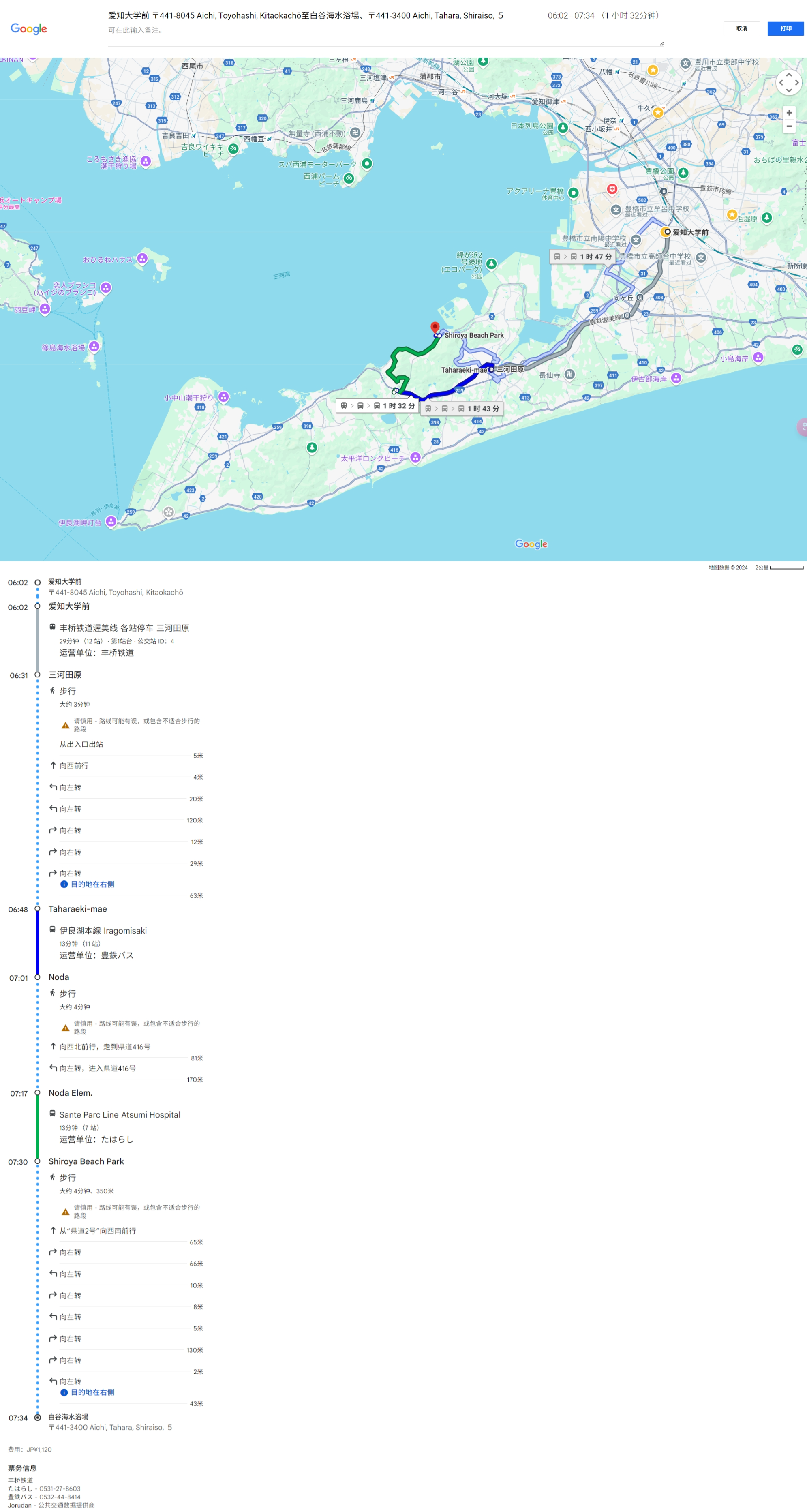The height and width of the screenshot is (1512, 807).
Task: Select the 1 时 32 分 route label on map
Action: coord(377,406)
